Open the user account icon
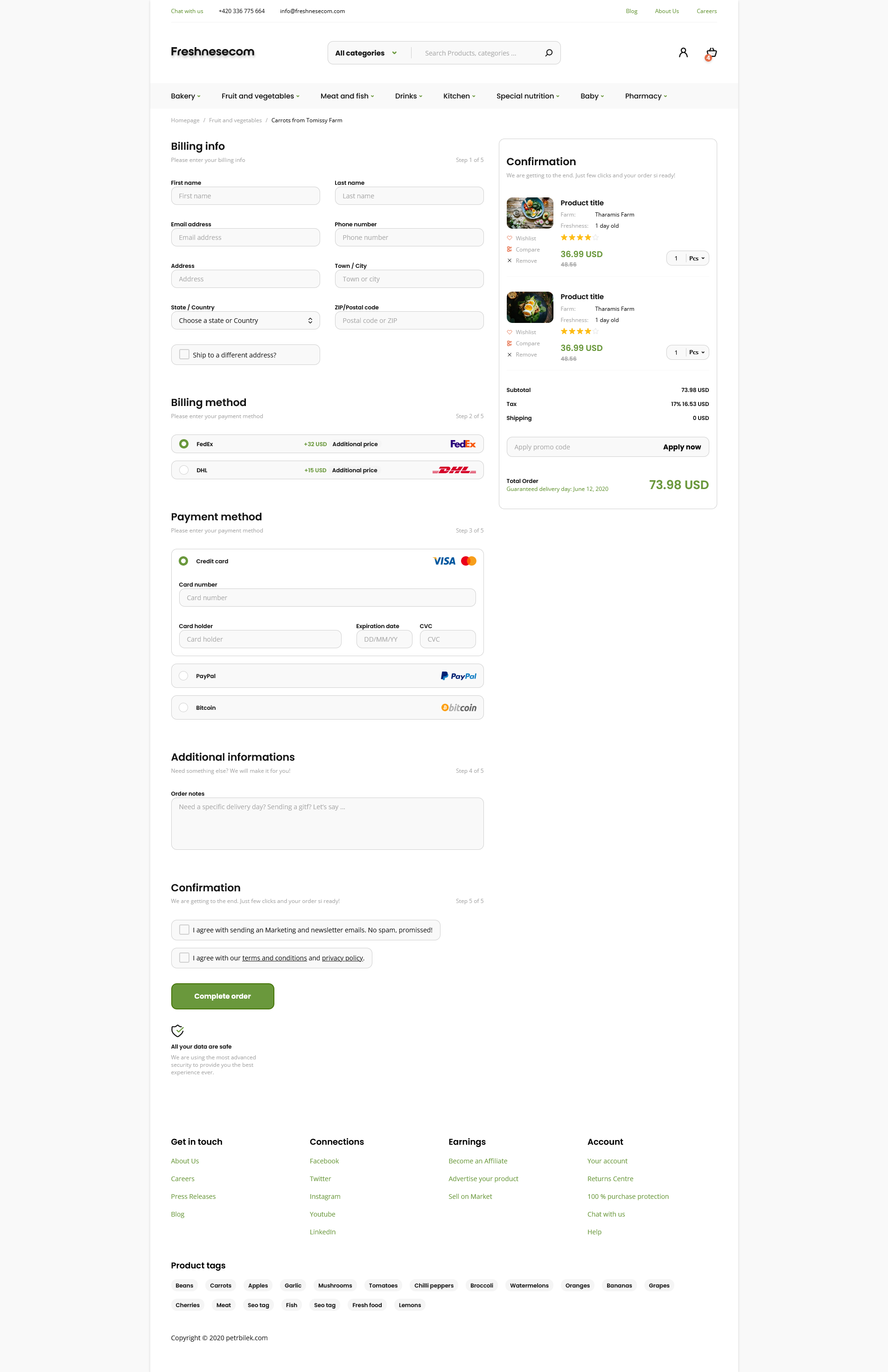888x1372 pixels. tap(683, 52)
